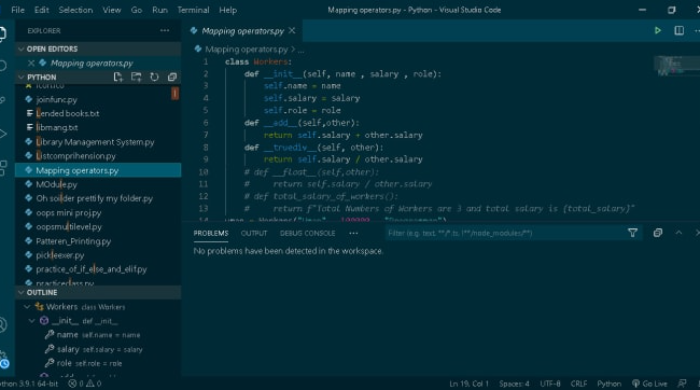Change end of line sequence CRLF
The image size is (700, 390).
click(x=579, y=383)
